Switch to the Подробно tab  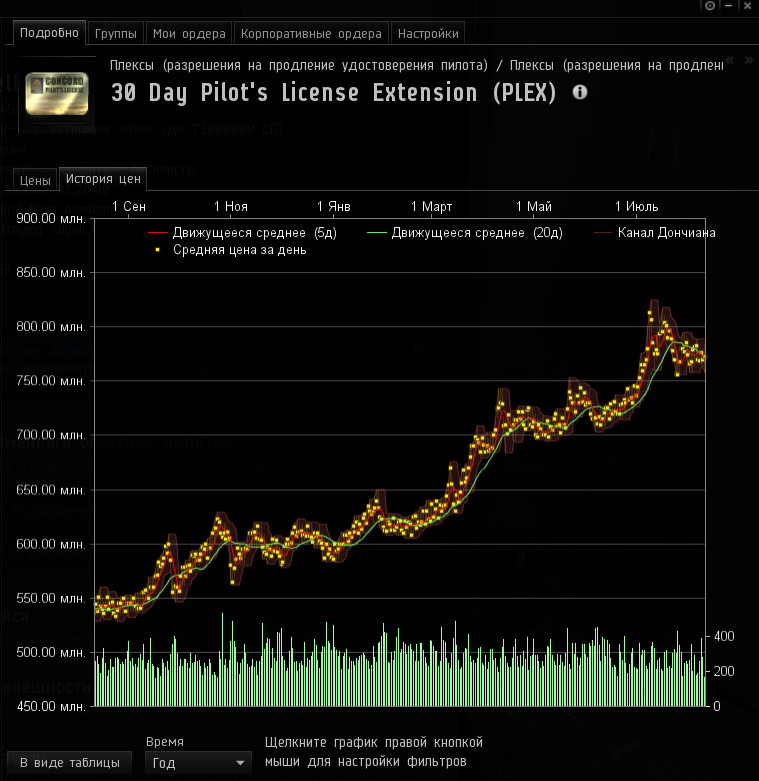click(49, 33)
